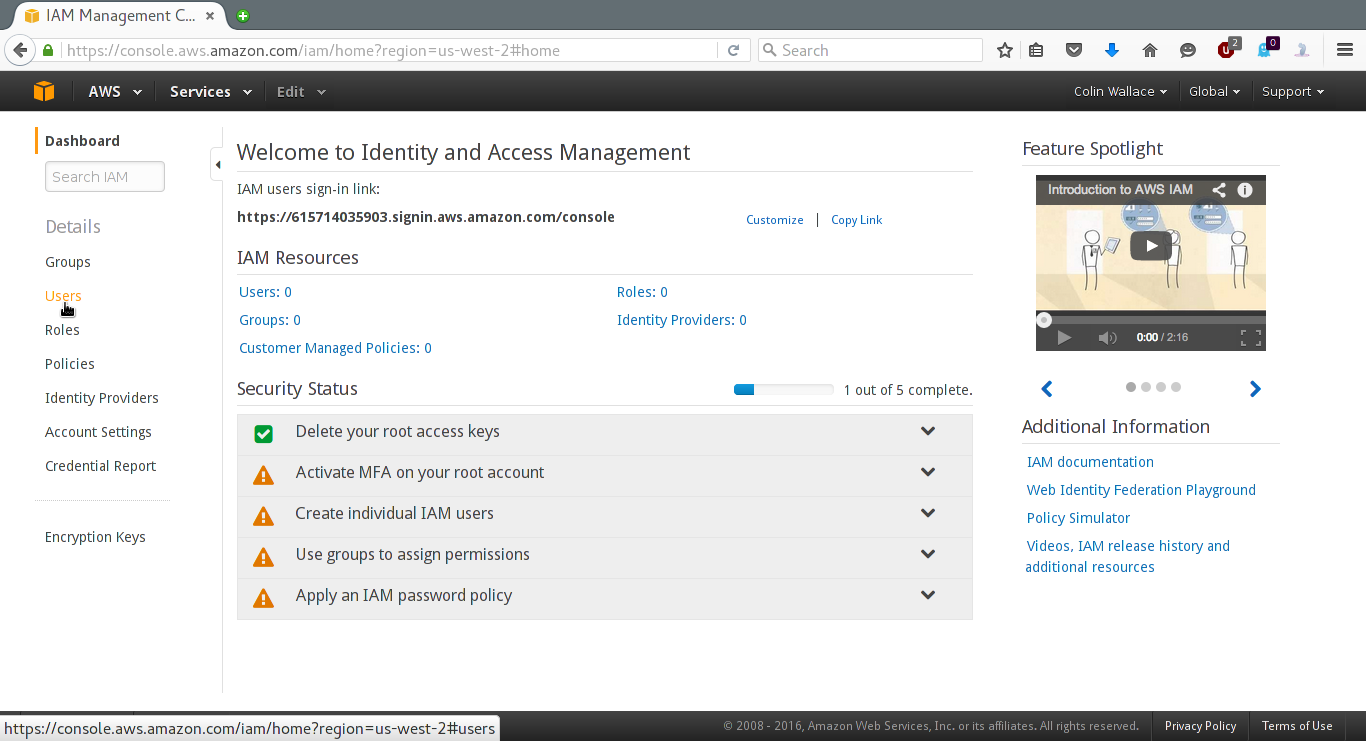Open Web Identity Federation Playground link
Screen dimensions: 1366x741
1141,490
